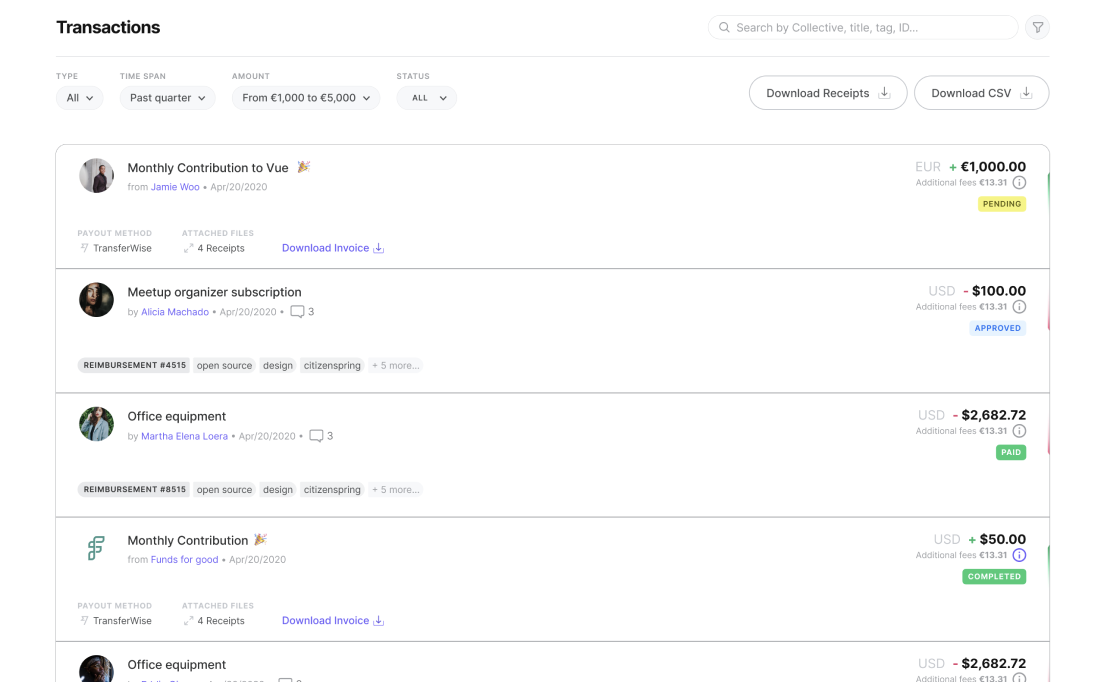This screenshot has width=1104, height=682.
Task: Open Alicia Machado's profile link
Action: [175, 311]
